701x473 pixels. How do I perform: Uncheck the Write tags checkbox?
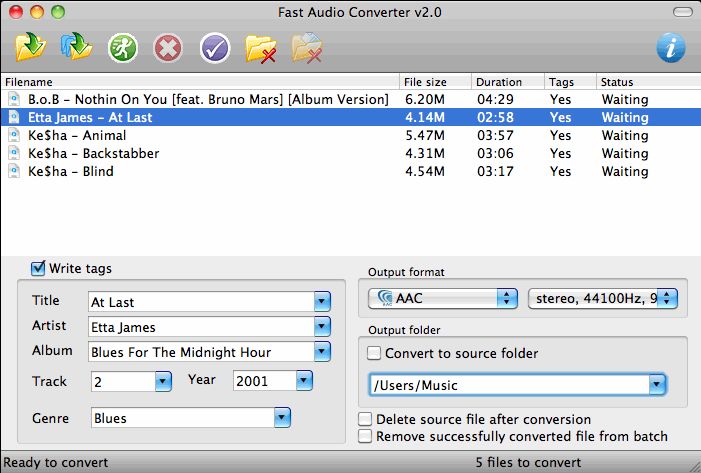[38, 268]
